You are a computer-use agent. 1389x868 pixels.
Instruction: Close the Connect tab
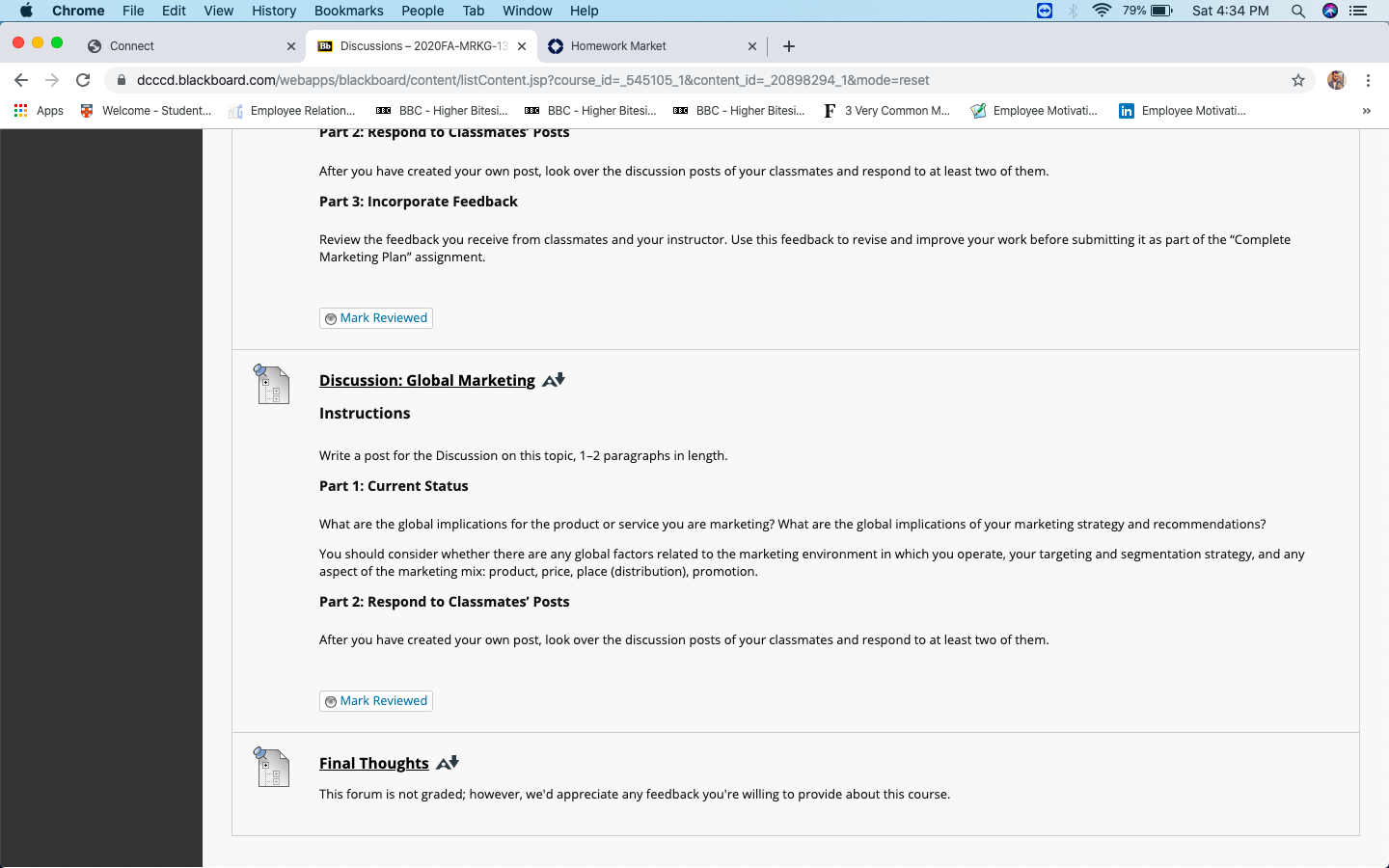[291, 45]
